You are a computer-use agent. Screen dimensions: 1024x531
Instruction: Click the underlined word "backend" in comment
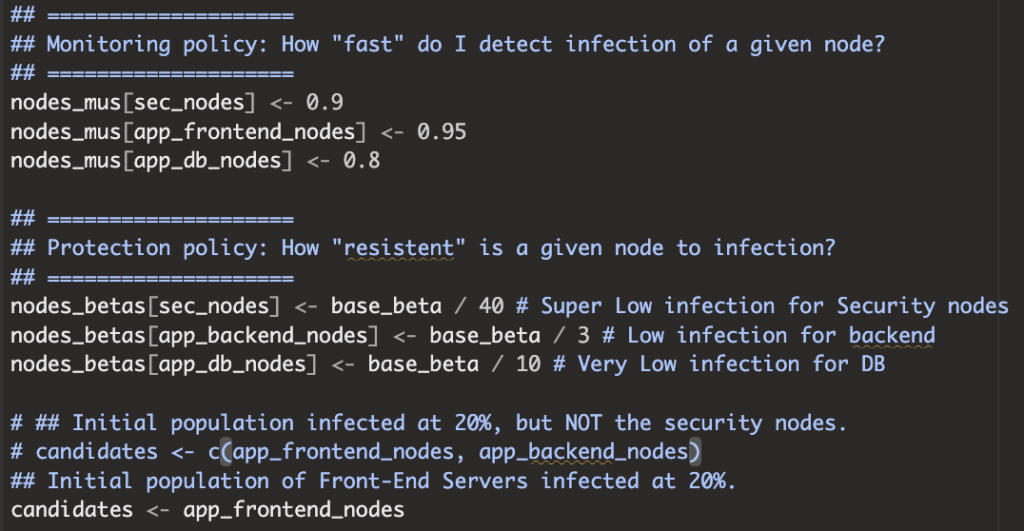[891, 336]
